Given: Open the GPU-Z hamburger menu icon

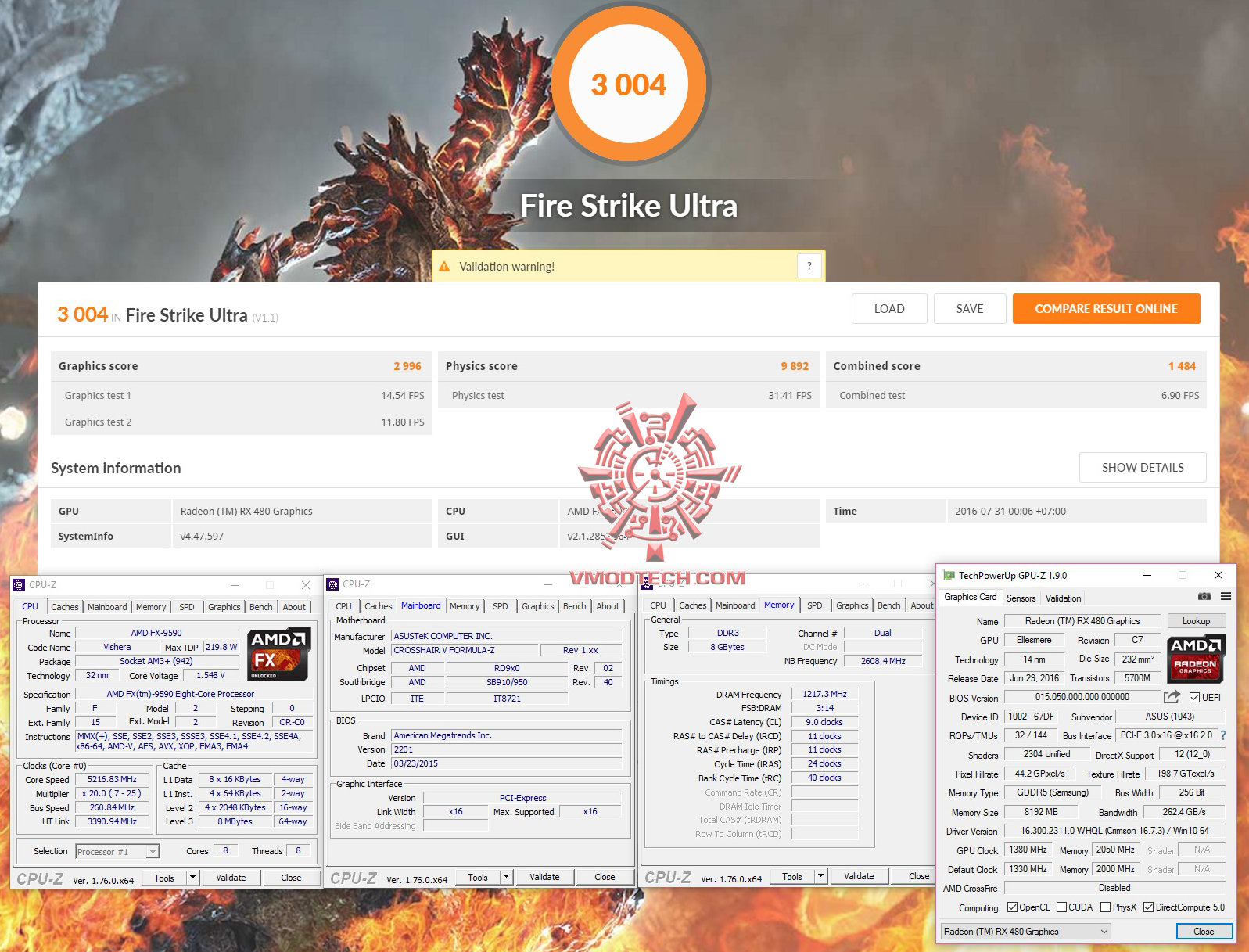Looking at the screenshot, I should pos(1226,597).
